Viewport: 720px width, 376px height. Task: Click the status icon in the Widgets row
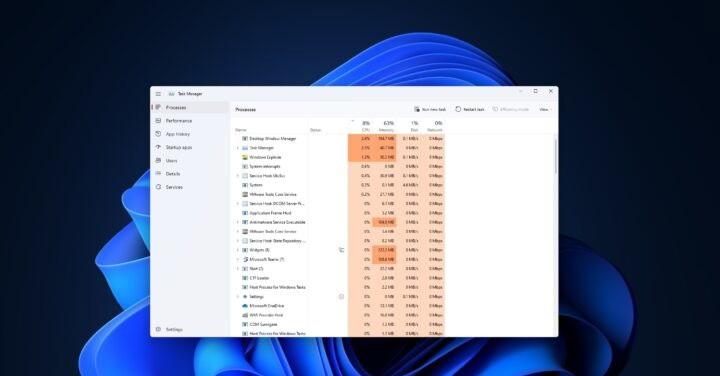tap(341, 250)
